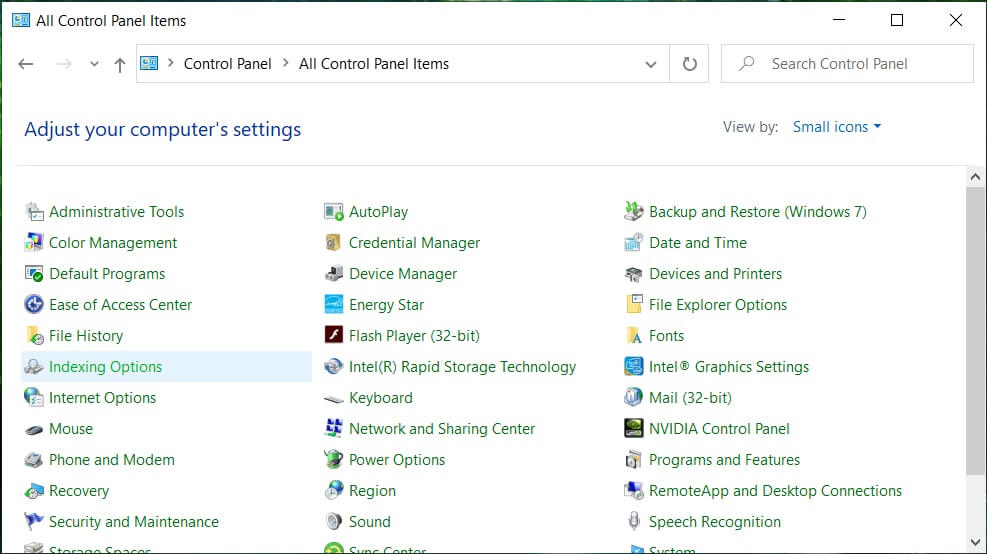This screenshot has width=987, height=554.
Task: Open Mail (32-bit)
Action: click(690, 397)
